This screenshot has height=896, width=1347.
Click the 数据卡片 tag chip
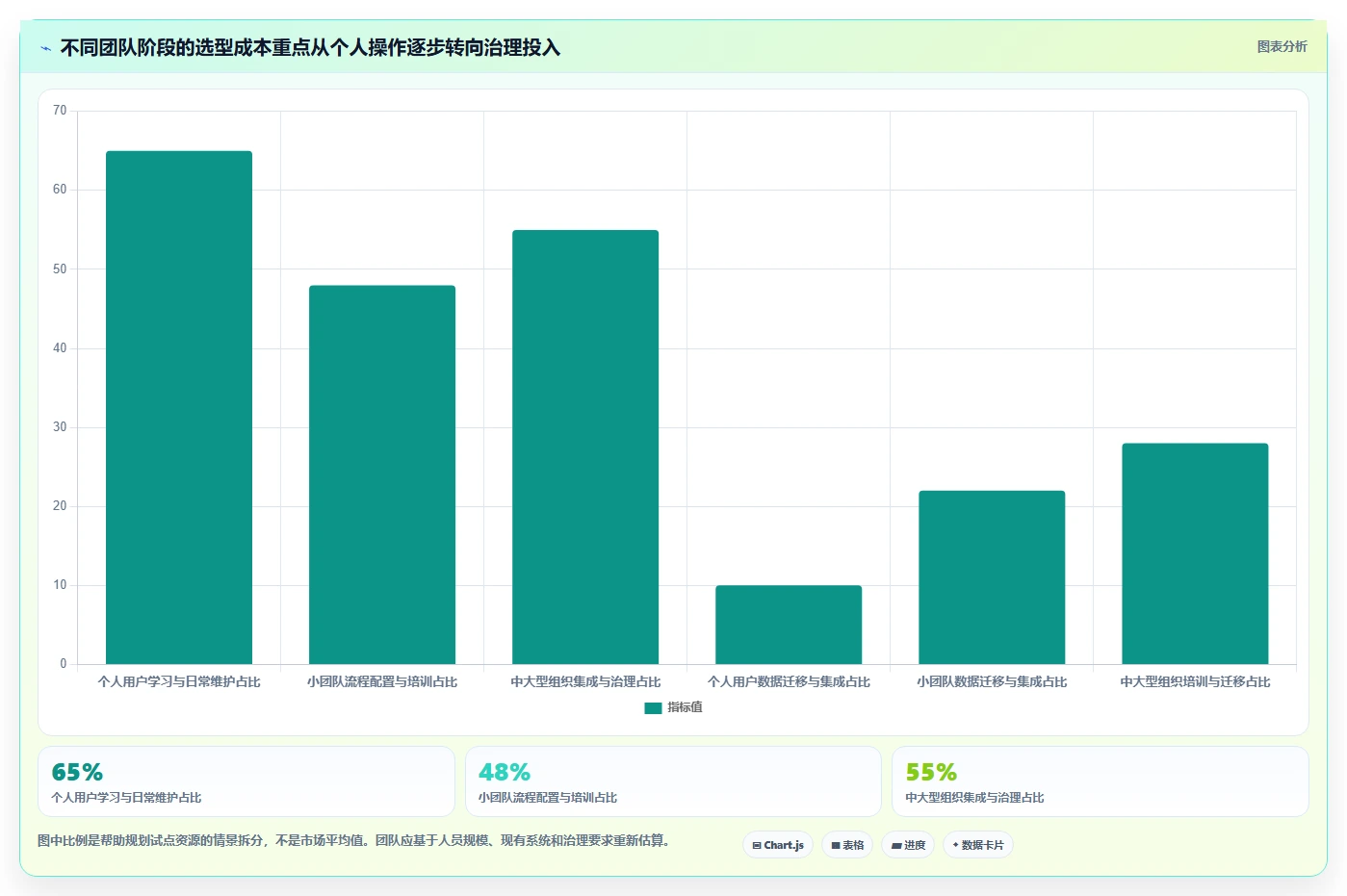click(x=978, y=845)
